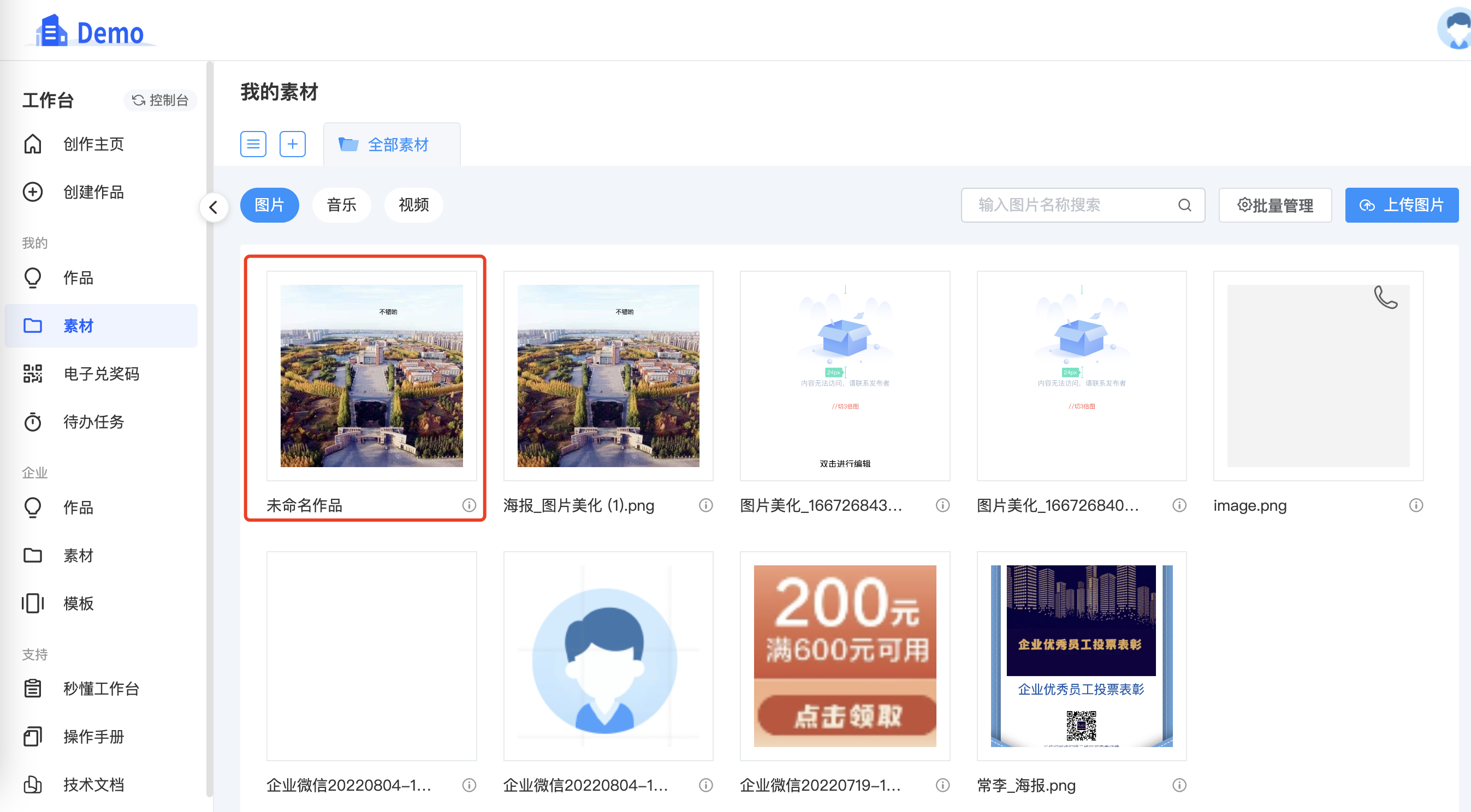The image size is (1471, 812).
Task: Click the timer icon beside 待办任务
Action: click(x=33, y=422)
